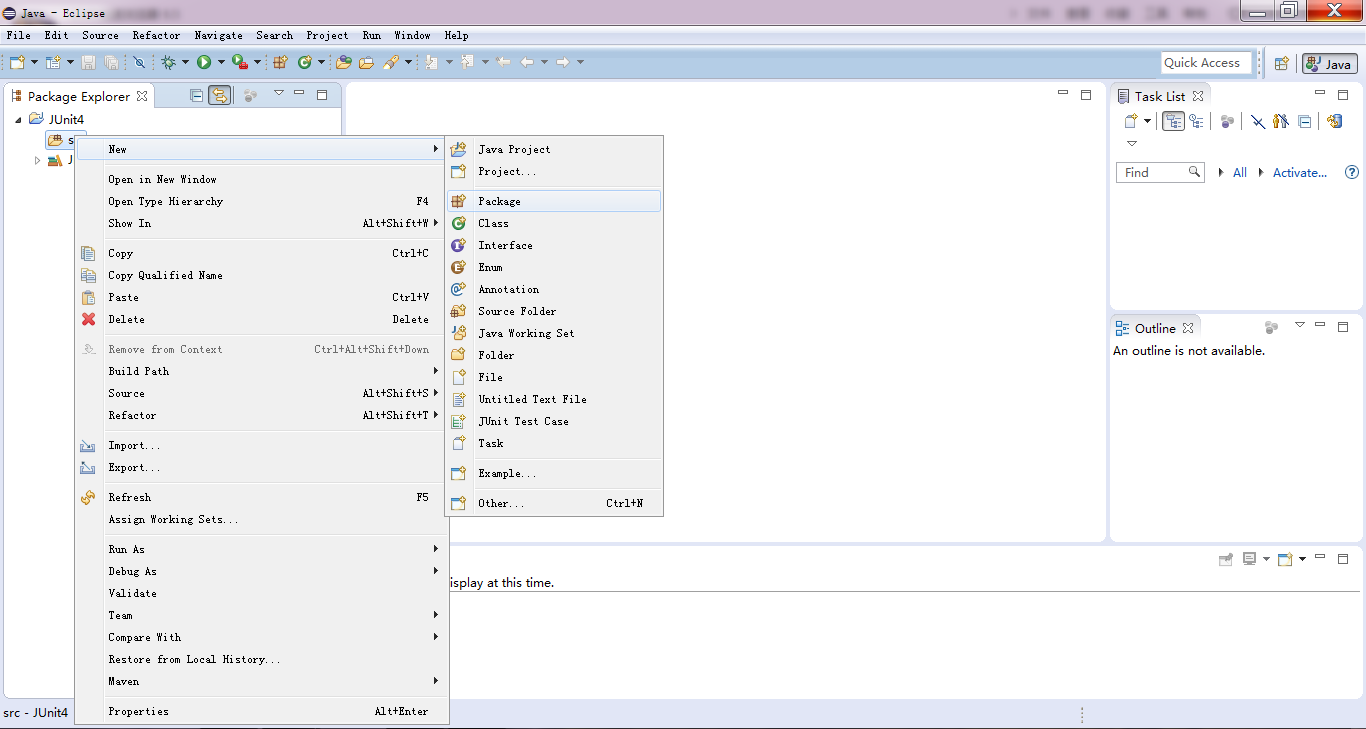Screen dimensions: 1366x729
Task: Select Package from the New submenu
Action: tap(499, 201)
